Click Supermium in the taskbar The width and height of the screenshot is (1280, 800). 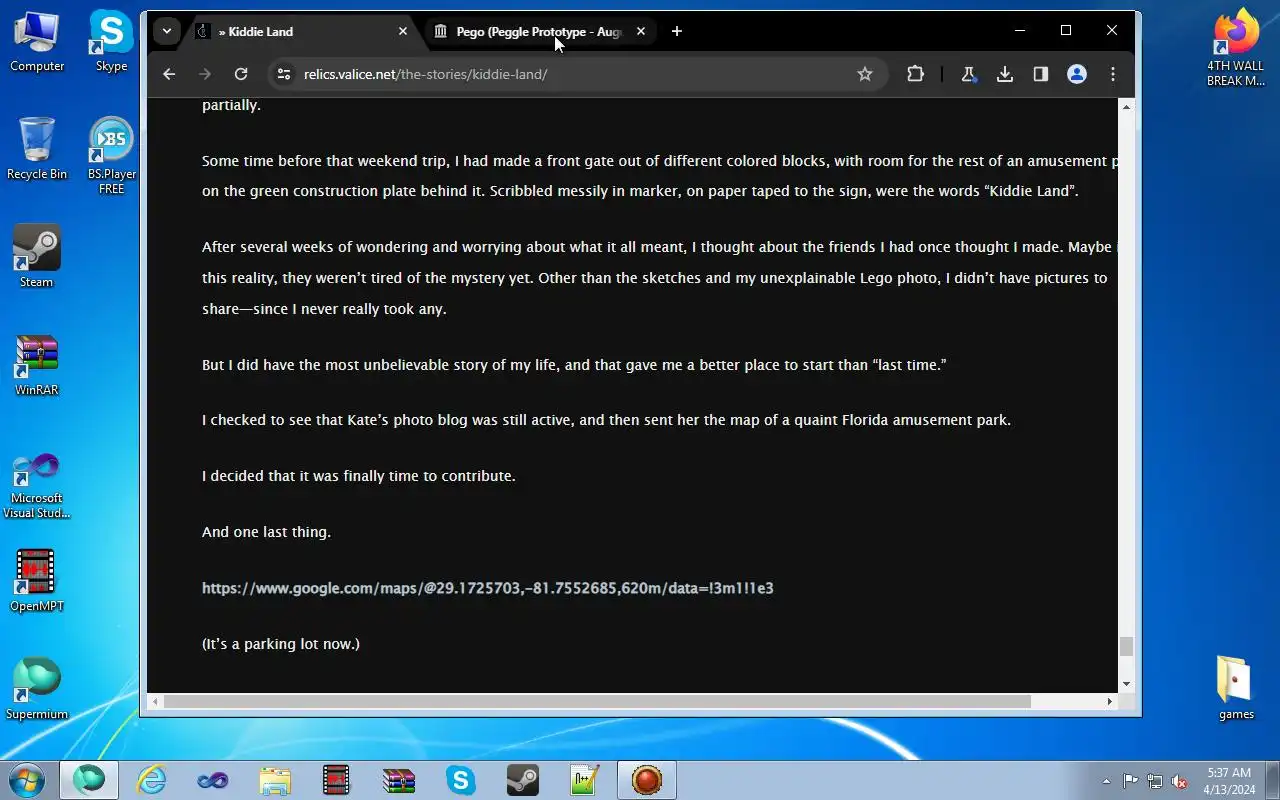click(x=89, y=780)
